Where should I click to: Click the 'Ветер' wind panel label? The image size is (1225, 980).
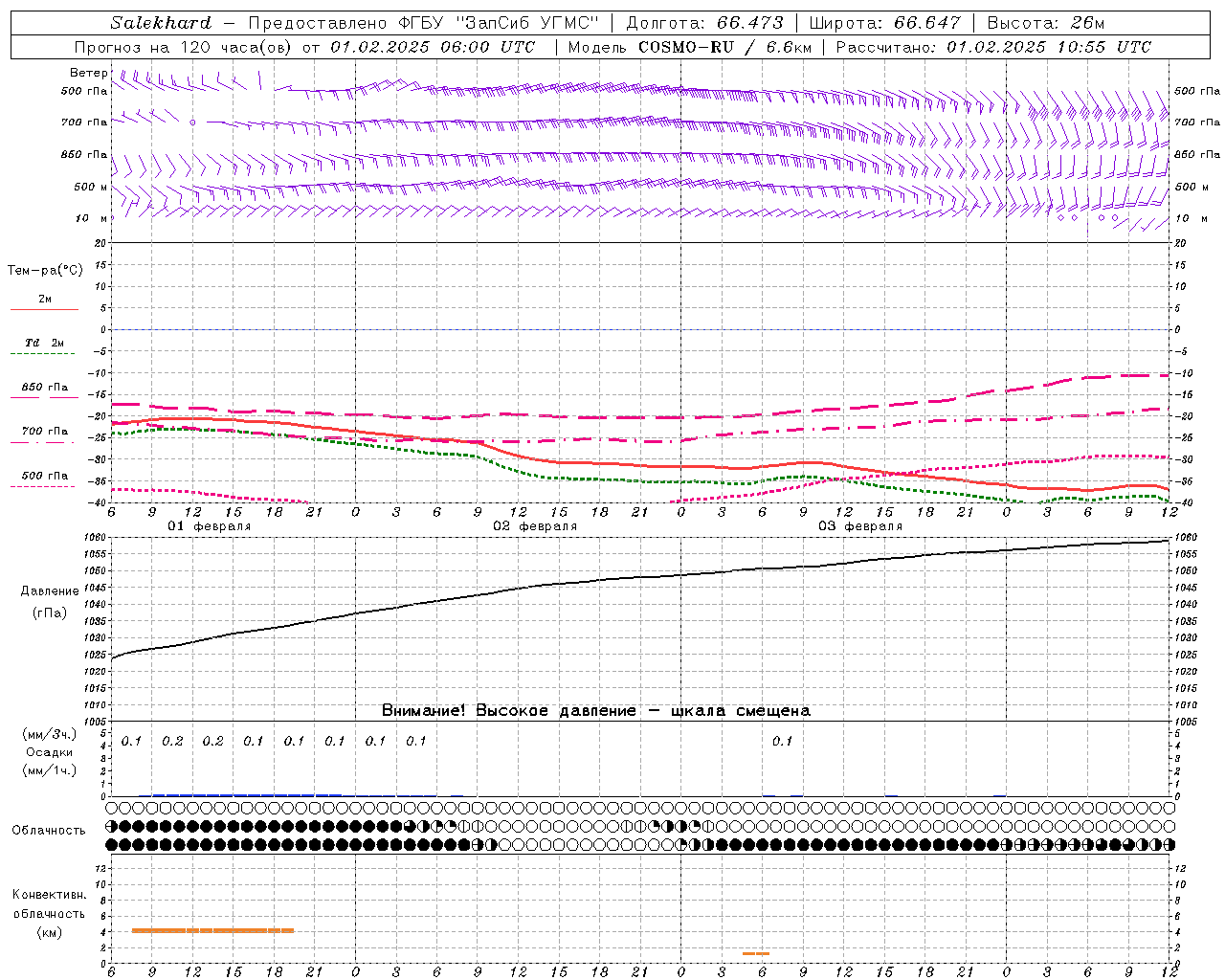[89, 73]
